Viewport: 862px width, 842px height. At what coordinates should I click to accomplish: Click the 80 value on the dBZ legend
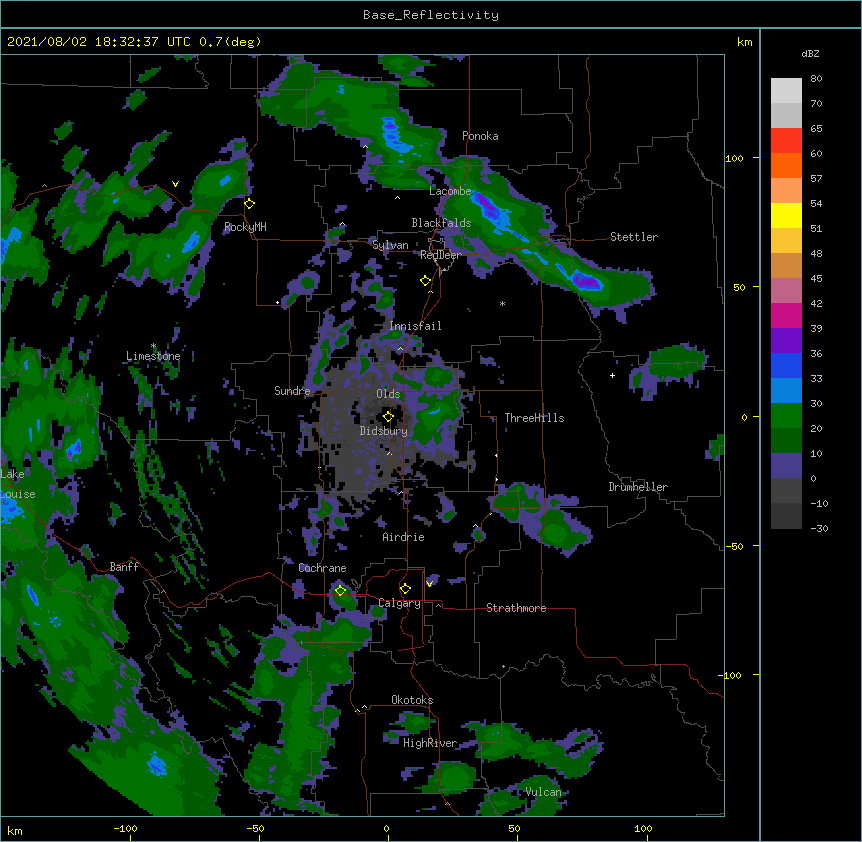(x=816, y=79)
